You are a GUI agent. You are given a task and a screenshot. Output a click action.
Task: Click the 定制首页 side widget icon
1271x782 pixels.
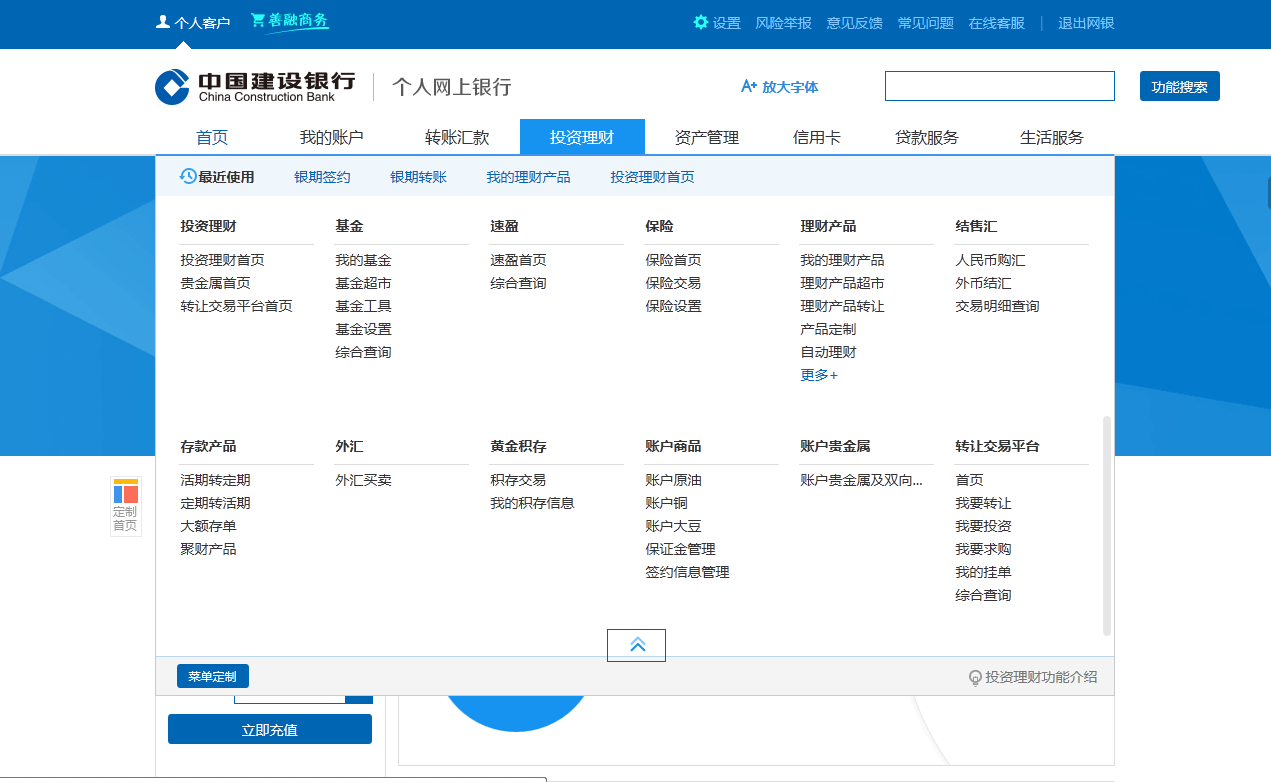click(x=126, y=506)
